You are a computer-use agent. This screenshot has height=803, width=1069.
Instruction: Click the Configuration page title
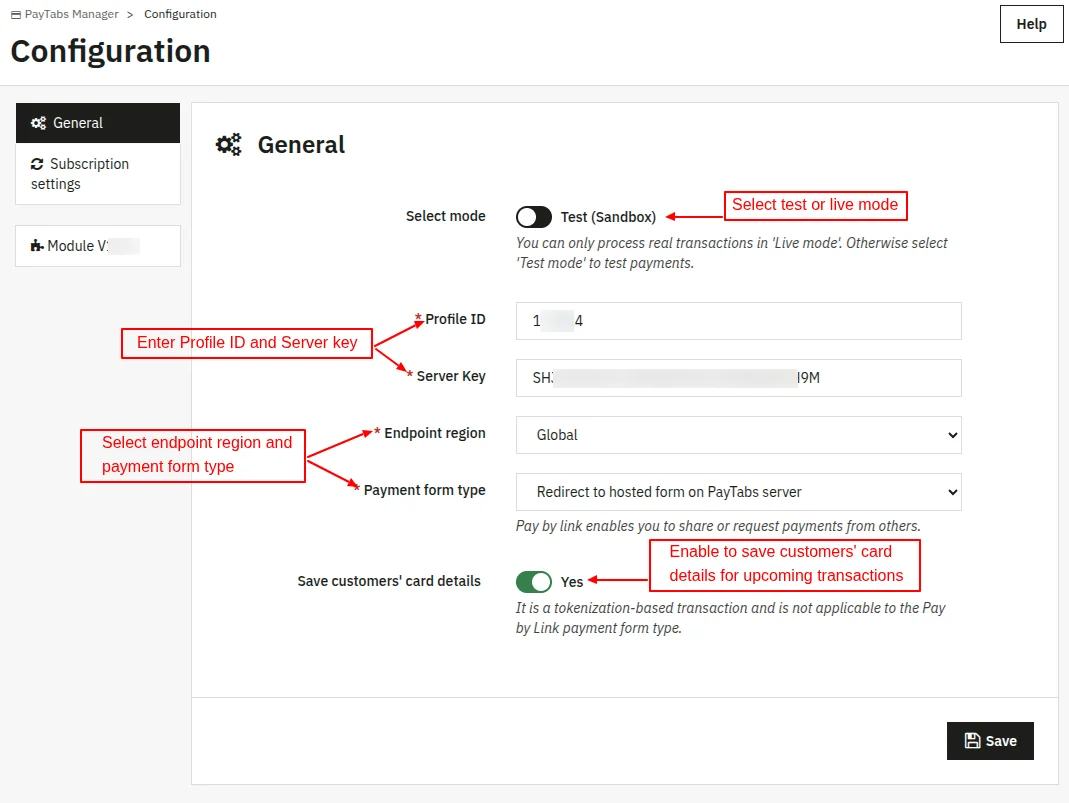(110, 51)
